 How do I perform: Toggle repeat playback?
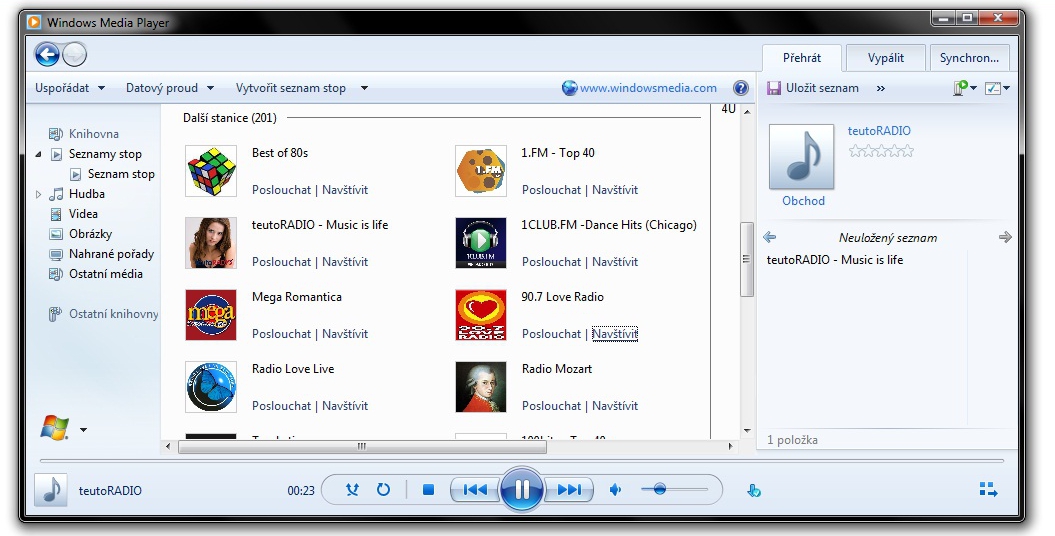384,490
